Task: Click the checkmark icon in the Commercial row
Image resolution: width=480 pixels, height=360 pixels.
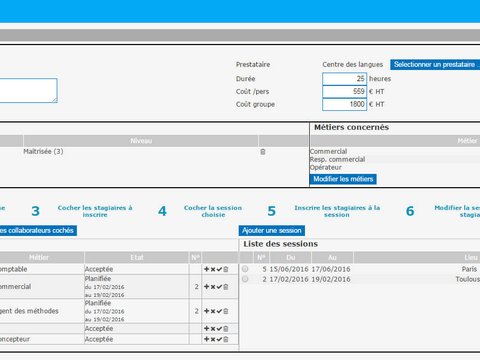Action: [219, 287]
